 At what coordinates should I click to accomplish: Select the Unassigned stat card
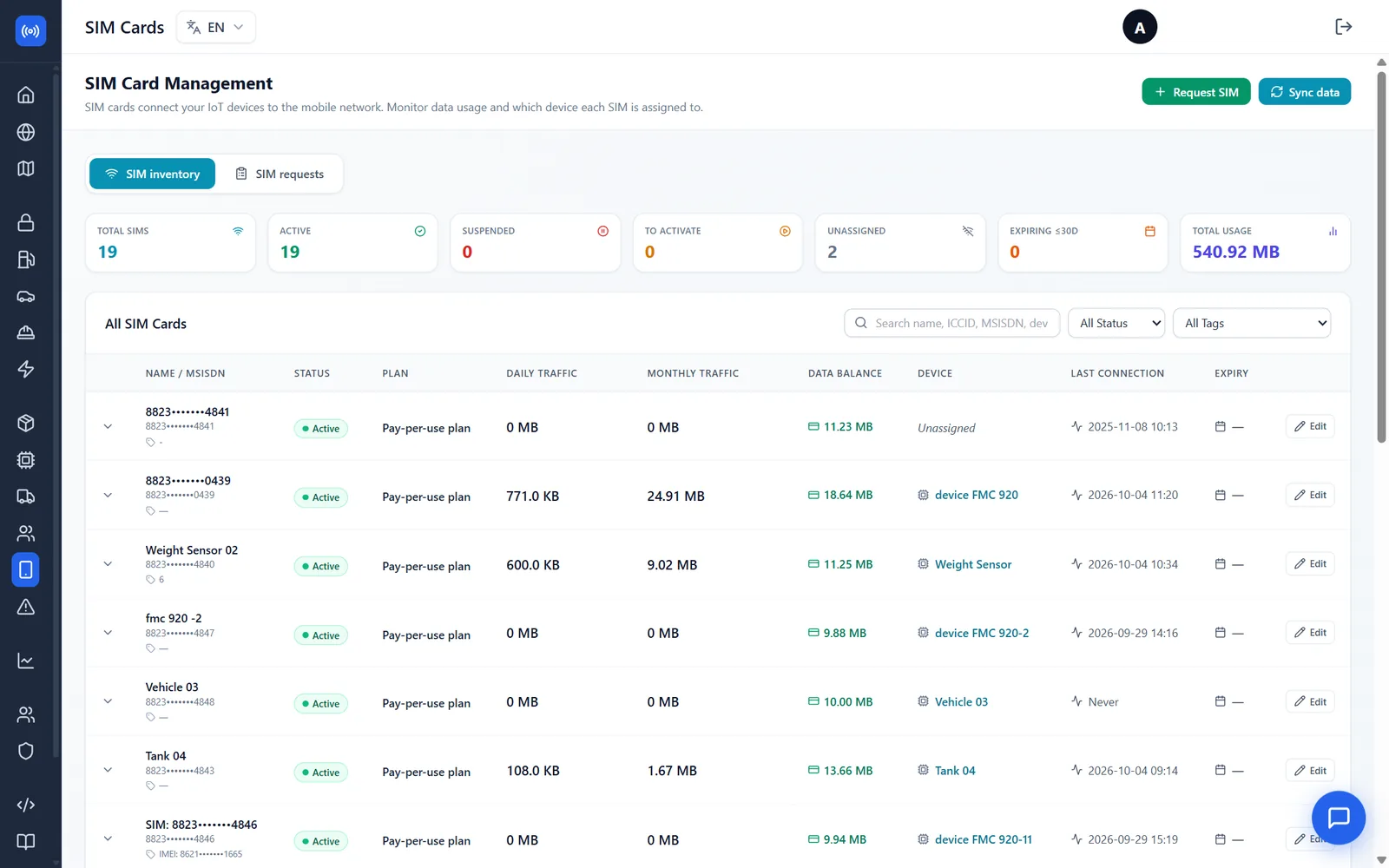click(900, 242)
